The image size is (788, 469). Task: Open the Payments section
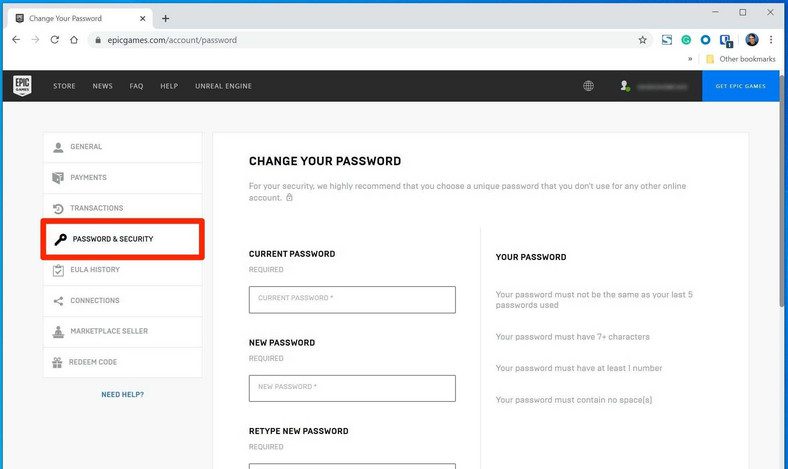coord(123,178)
